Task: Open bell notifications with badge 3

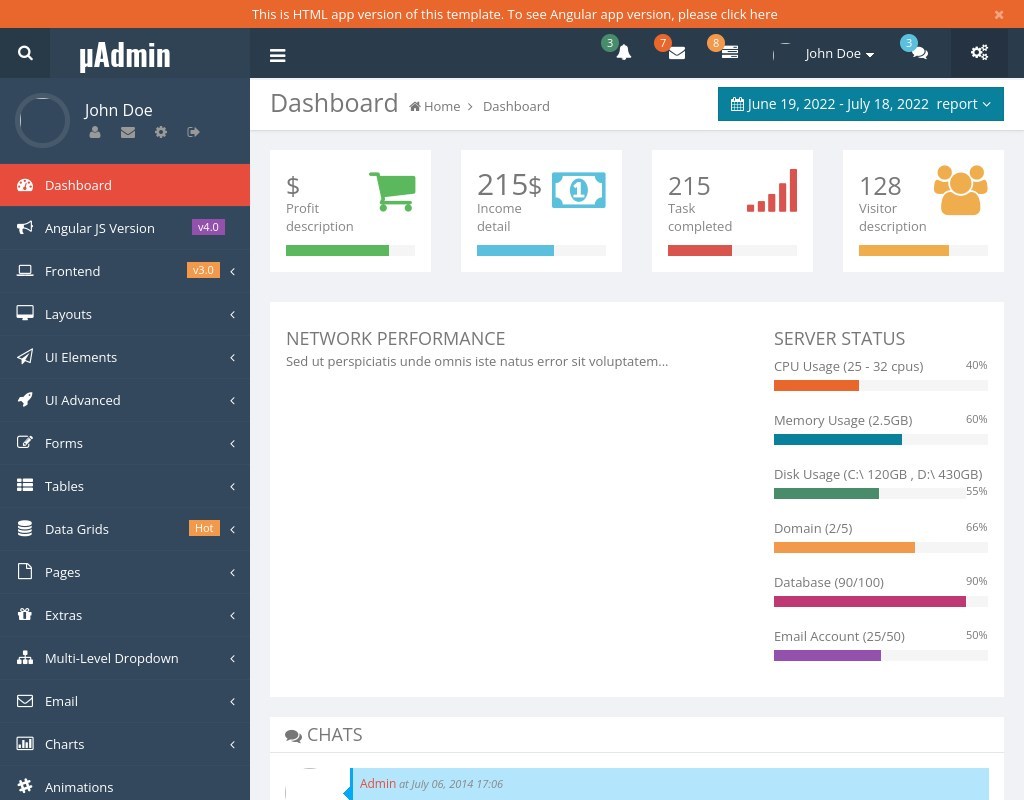Action: click(x=624, y=53)
